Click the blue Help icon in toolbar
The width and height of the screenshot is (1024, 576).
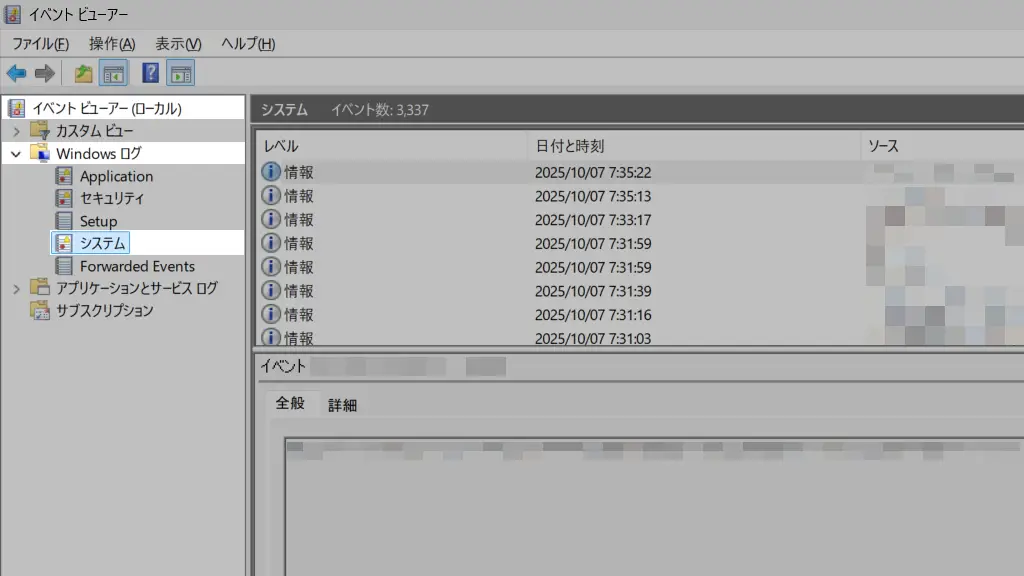tap(150, 73)
